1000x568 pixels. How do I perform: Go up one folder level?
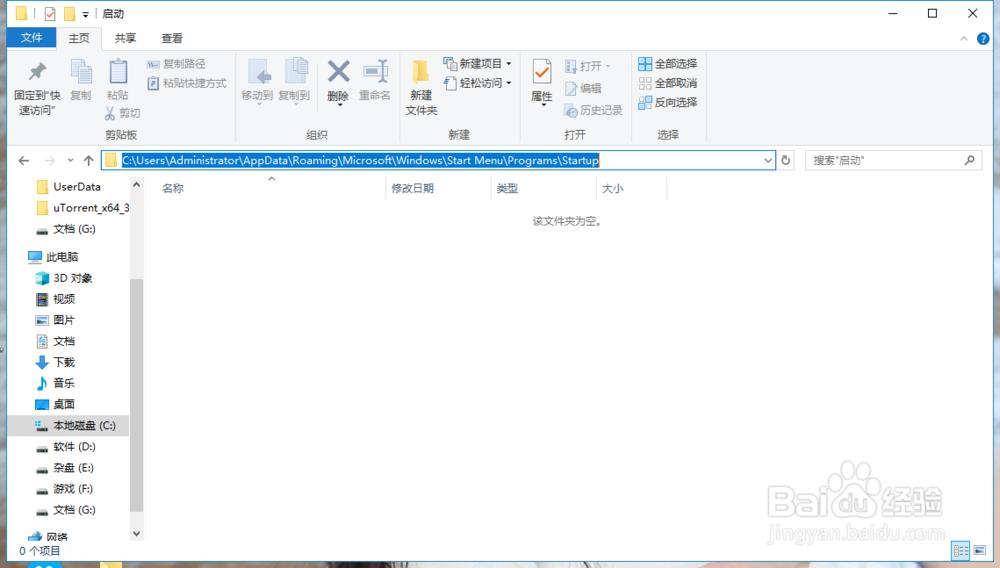pyautogui.click(x=89, y=161)
